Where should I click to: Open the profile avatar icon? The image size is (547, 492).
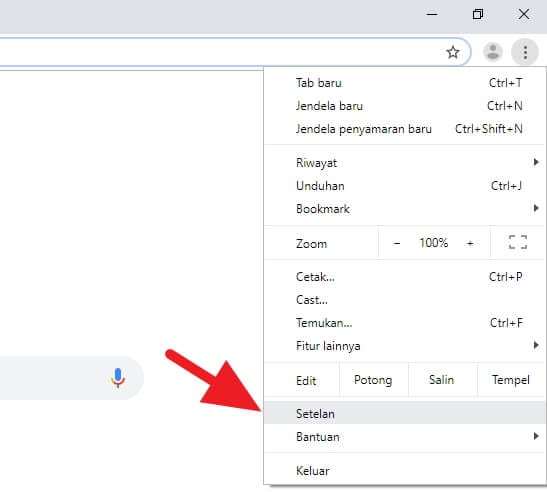tap(493, 52)
